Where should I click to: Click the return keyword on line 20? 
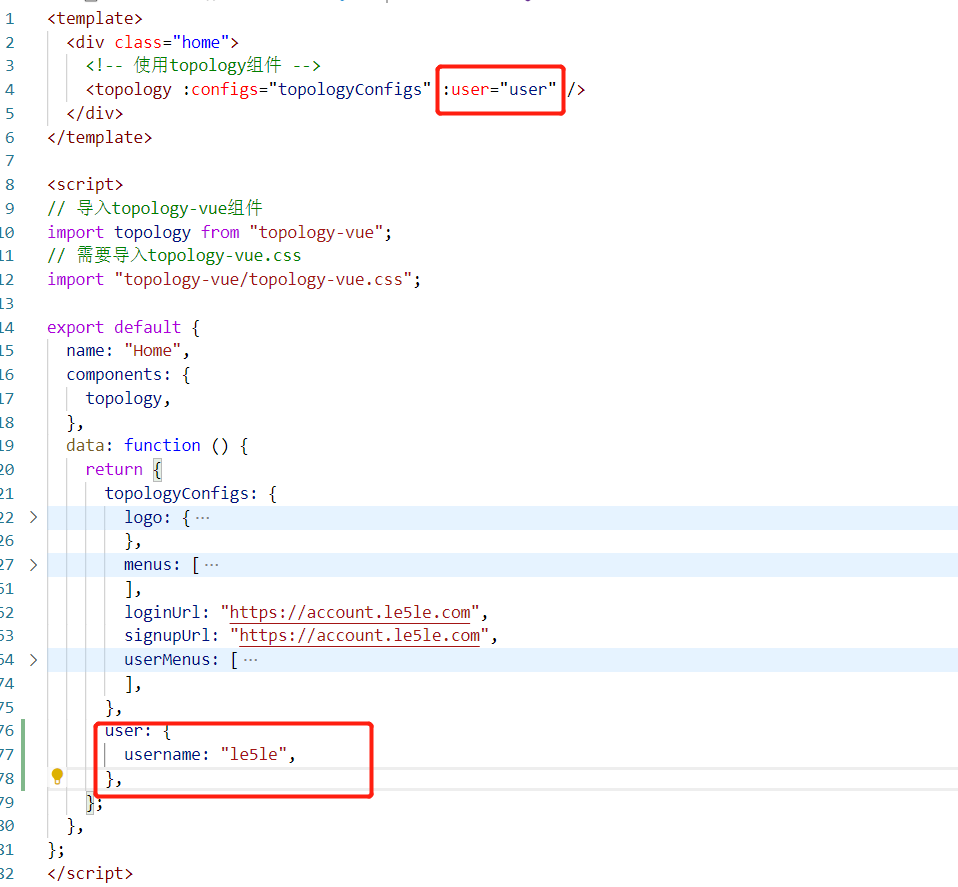pyautogui.click(x=114, y=469)
